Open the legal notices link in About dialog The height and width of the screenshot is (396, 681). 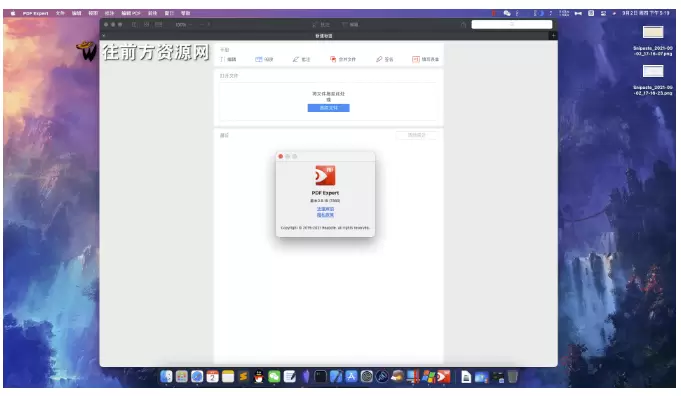click(325, 209)
